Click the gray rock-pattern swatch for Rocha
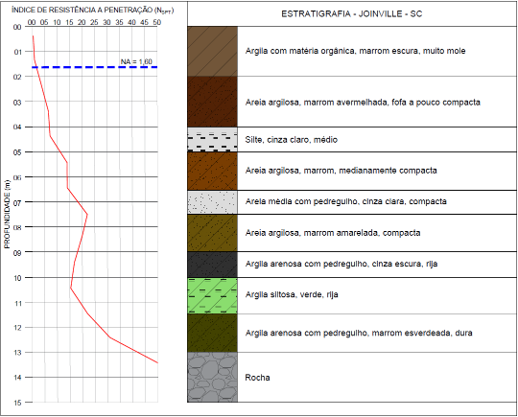The width and height of the screenshot is (518, 417). (x=212, y=377)
